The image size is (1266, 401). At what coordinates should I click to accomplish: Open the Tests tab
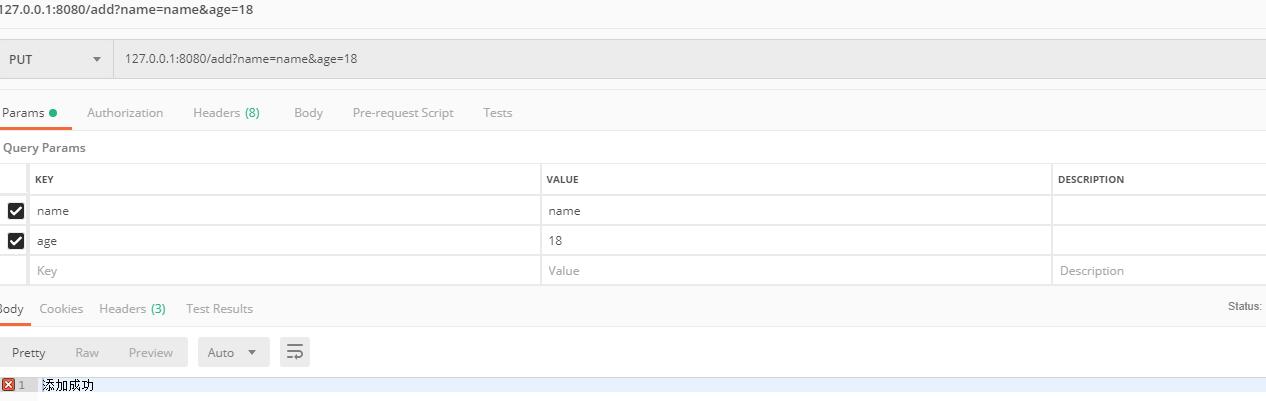pos(497,113)
